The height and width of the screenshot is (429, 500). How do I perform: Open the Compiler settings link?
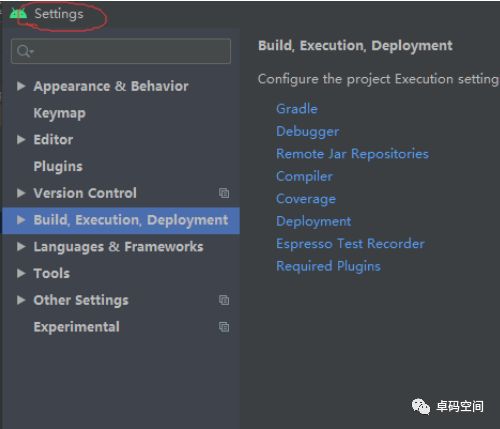point(304,176)
